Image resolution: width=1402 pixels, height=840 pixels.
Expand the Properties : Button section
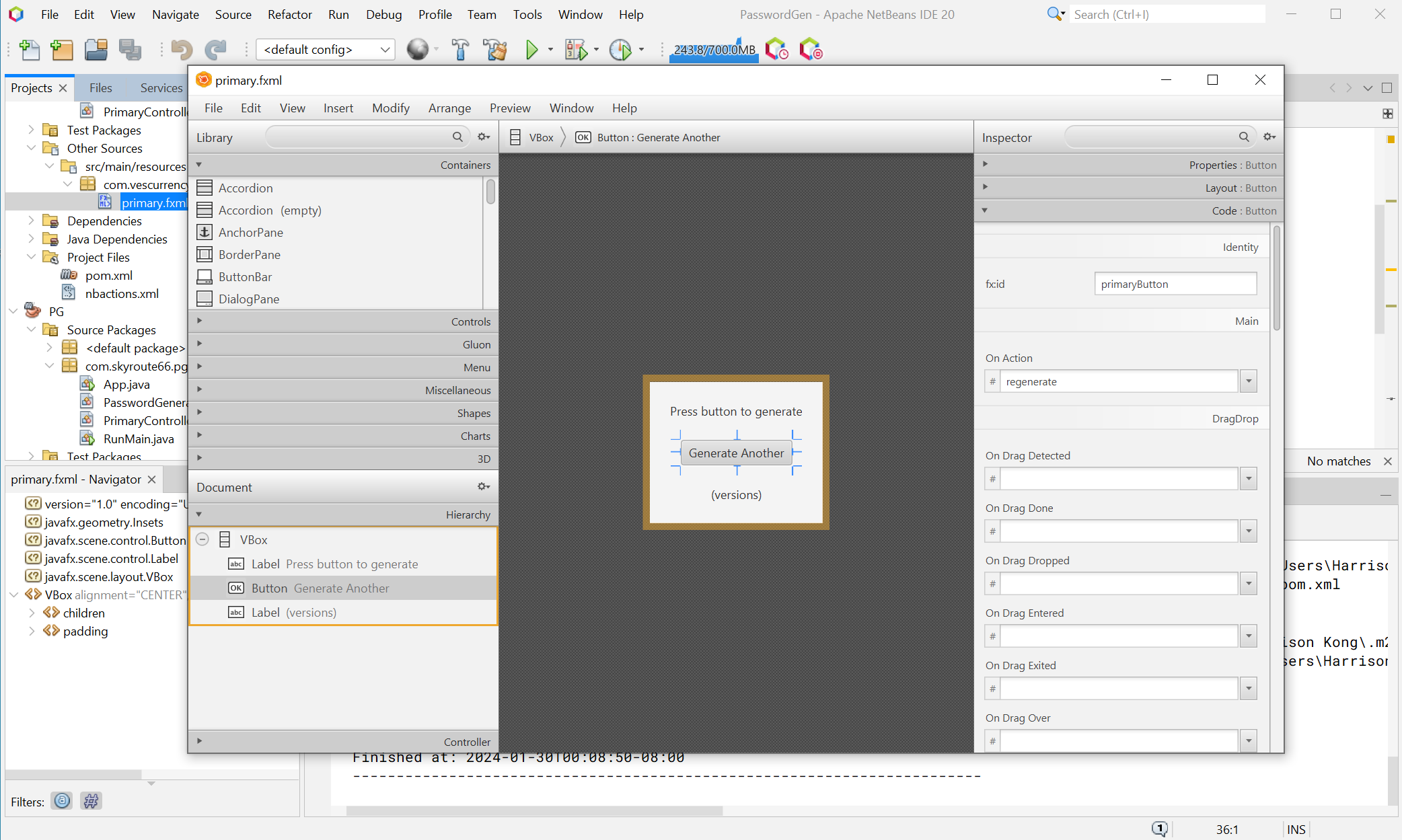coord(986,165)
